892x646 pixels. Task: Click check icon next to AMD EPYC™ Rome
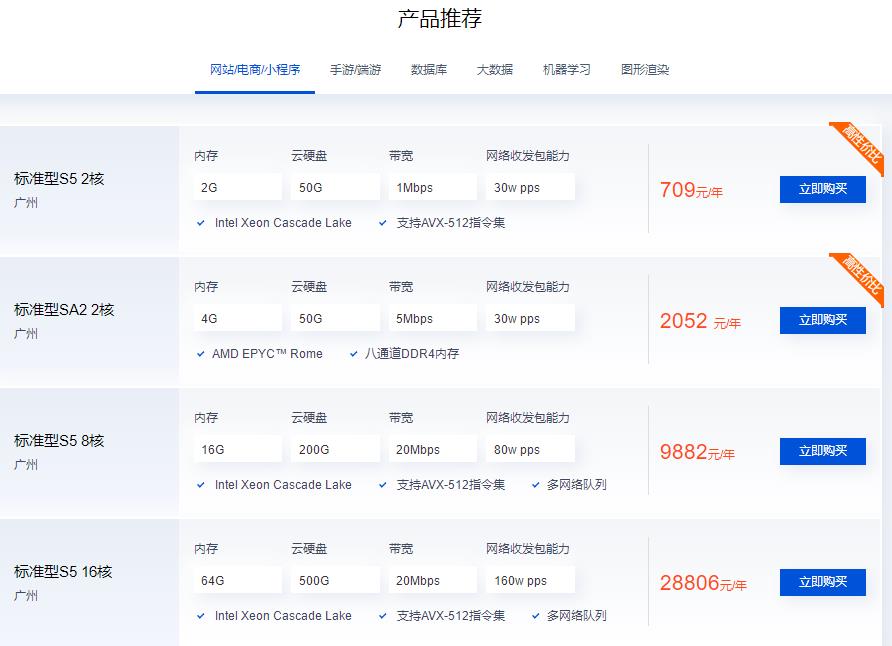pyautogui.click(x=200, y=353)
